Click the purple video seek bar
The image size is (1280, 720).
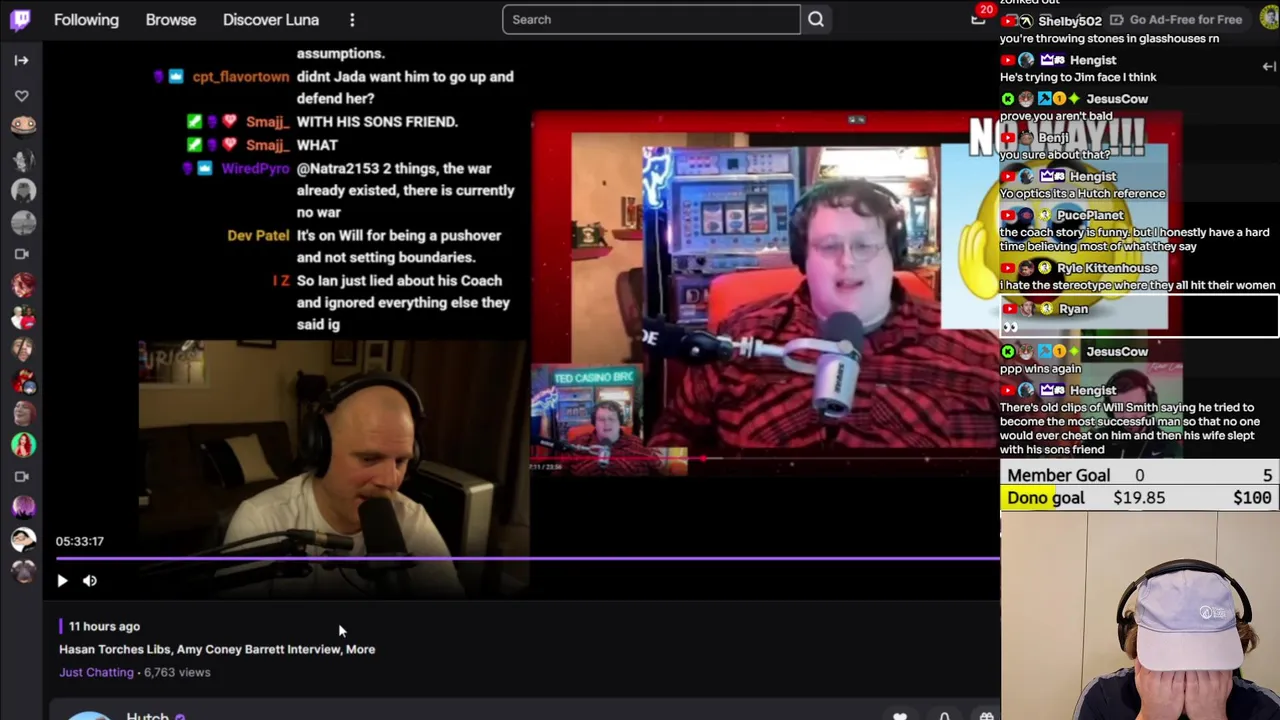tap(527, 559)
